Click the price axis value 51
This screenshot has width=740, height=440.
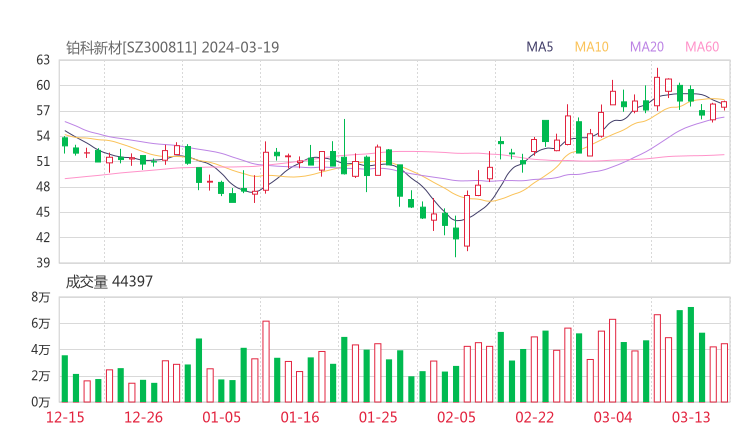(43, 161)
